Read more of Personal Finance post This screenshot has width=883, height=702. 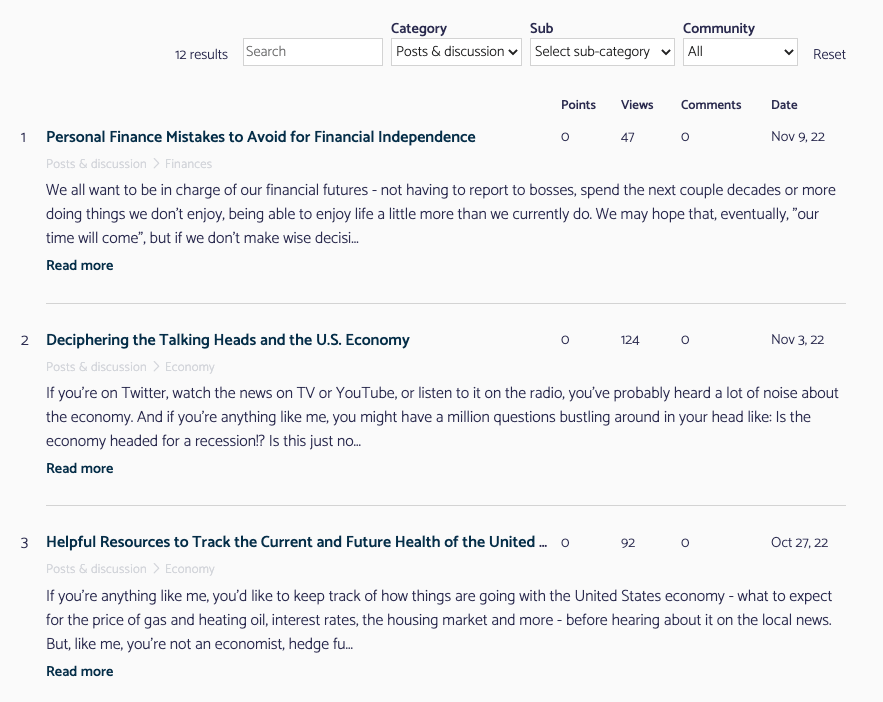tap(79, 266)
